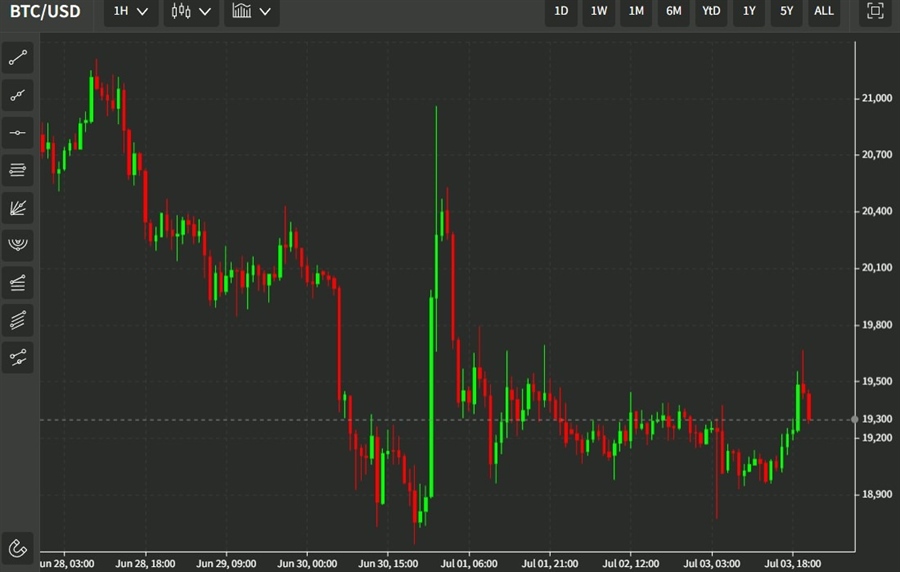Select the regression connector tool
The image size is (900, 572).
[x=18, y=358]
